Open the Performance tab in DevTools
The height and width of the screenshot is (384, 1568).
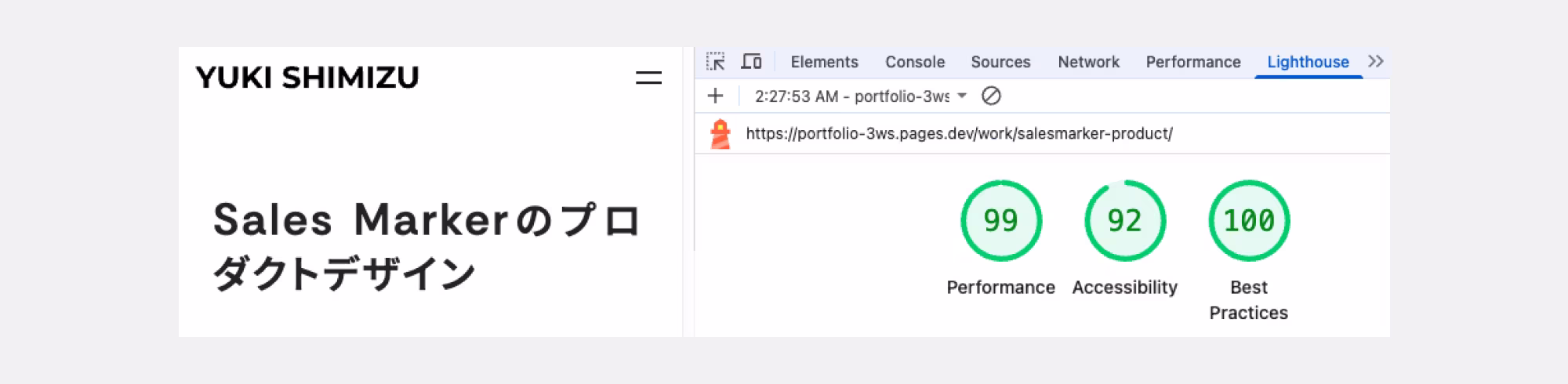1192,62
